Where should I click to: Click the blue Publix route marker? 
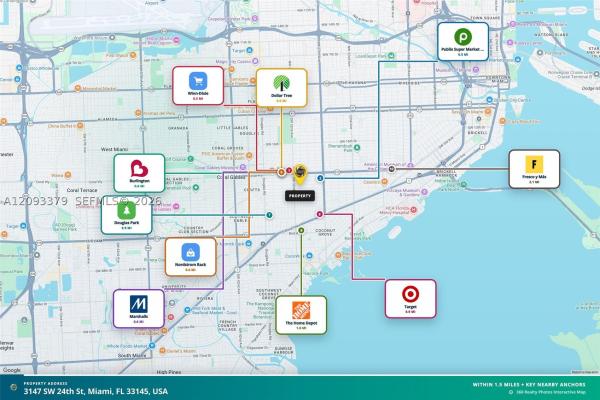coord(321,178)
